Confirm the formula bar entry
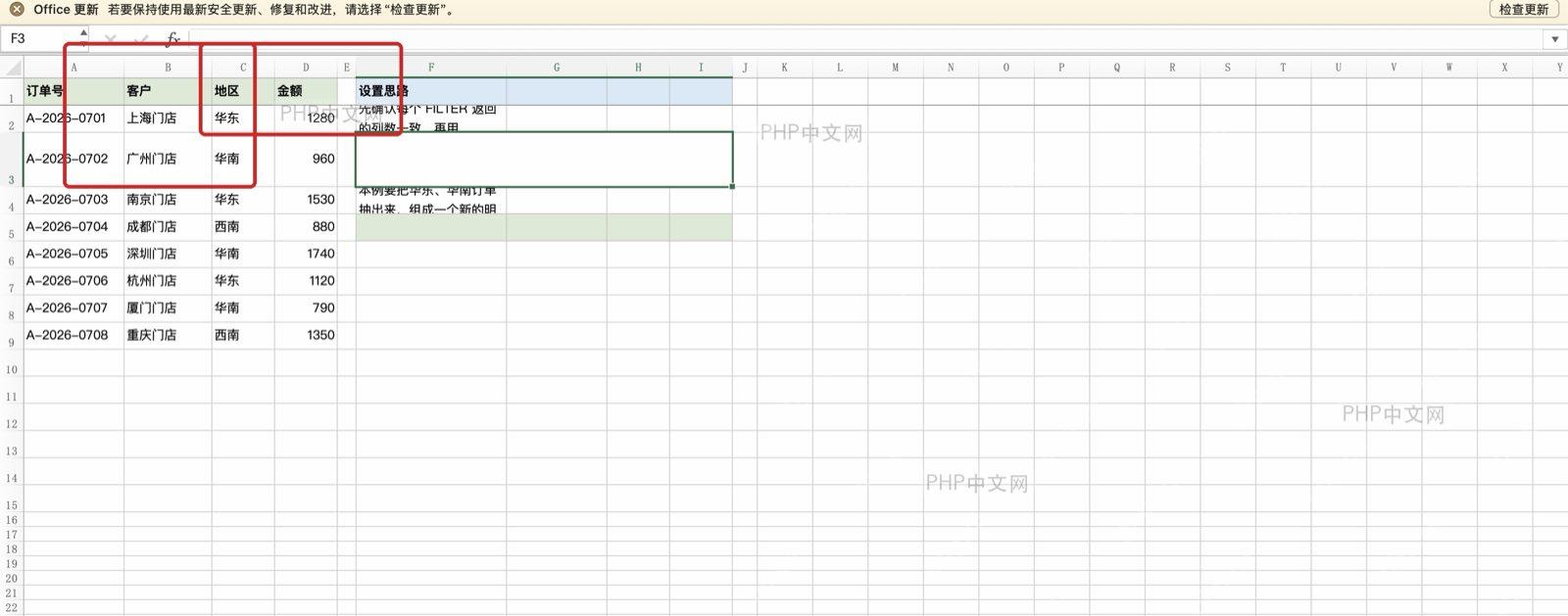Image resolution: width=1568 pixels, height=616 pixels. 141,39
